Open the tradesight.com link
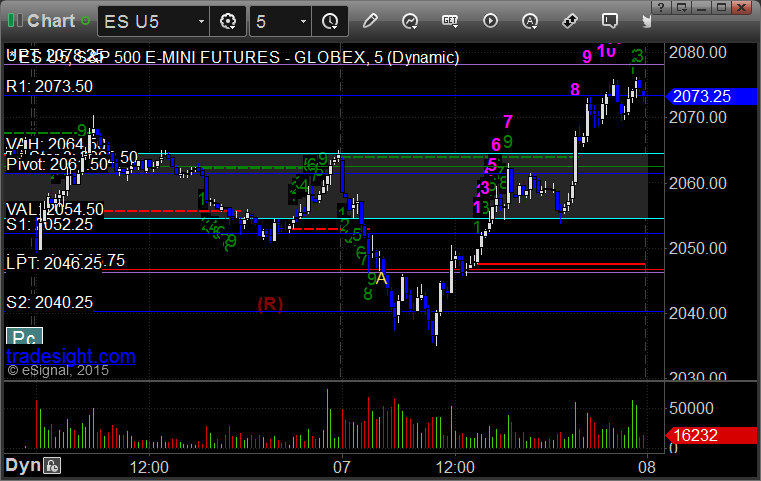This screenshot has height=481, width=761. tap(71, 356)
